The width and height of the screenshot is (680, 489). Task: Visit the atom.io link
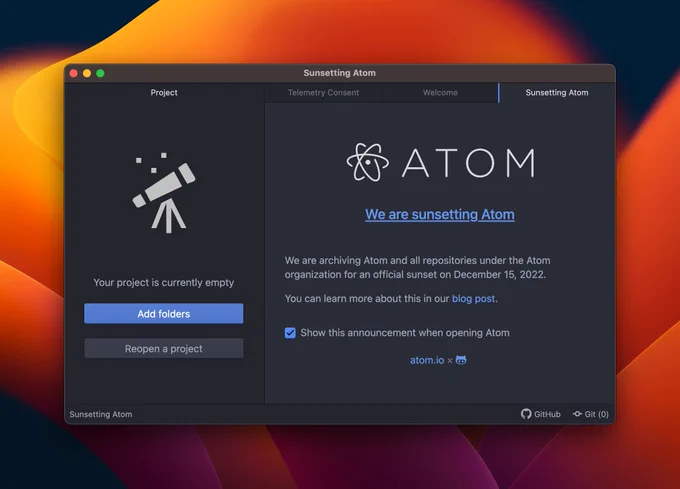427,360
